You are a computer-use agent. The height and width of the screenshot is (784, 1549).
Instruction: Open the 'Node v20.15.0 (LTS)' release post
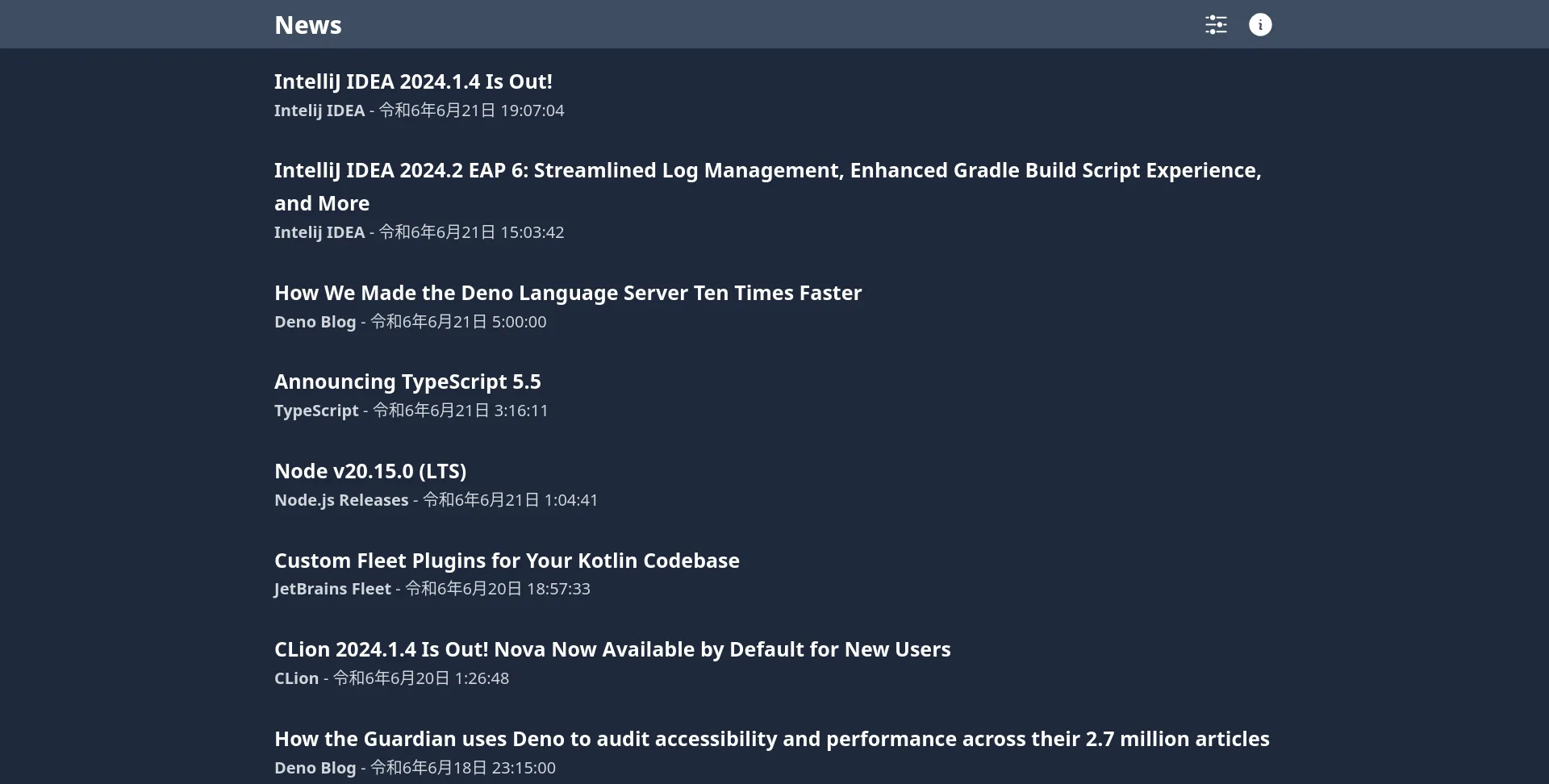click(x=370, y=471)
